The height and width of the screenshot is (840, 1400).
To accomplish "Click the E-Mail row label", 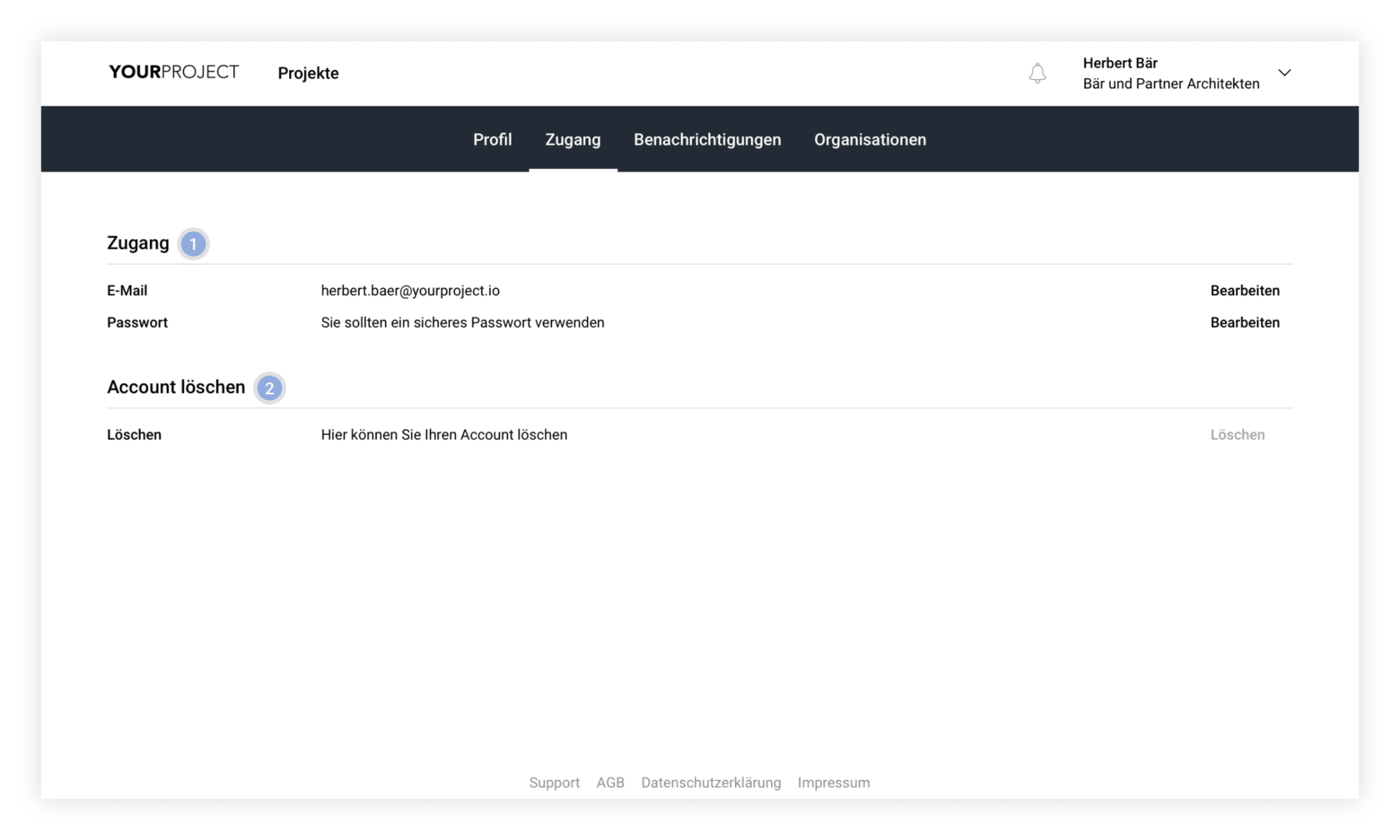I will click(x=127, y=291).
